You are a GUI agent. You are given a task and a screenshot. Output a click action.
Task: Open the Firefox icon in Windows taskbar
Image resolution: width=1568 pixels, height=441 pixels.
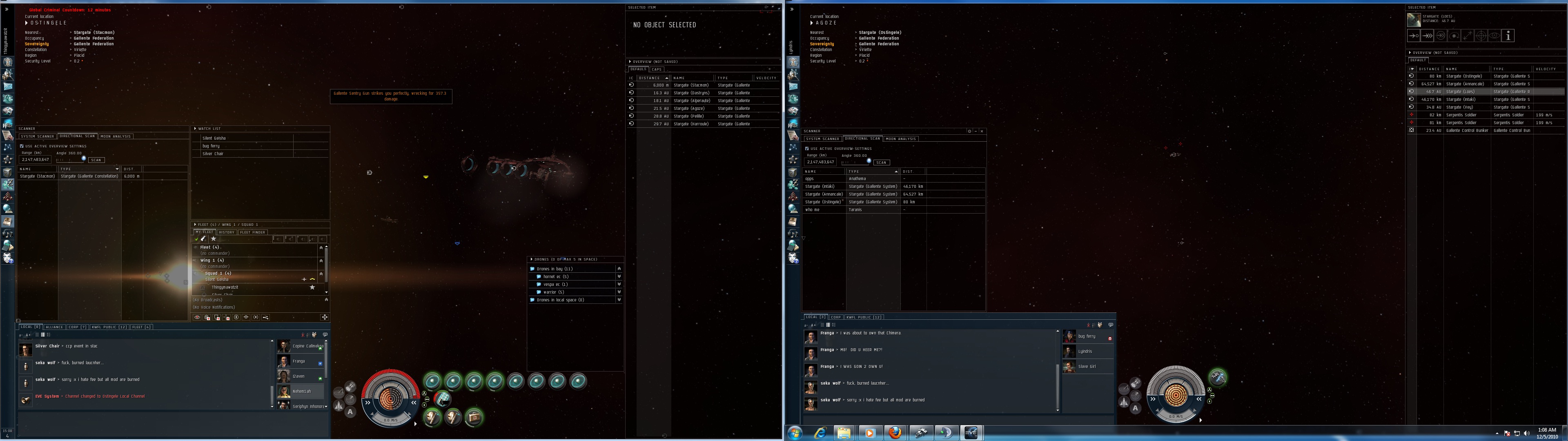click(x=895, y=433)
